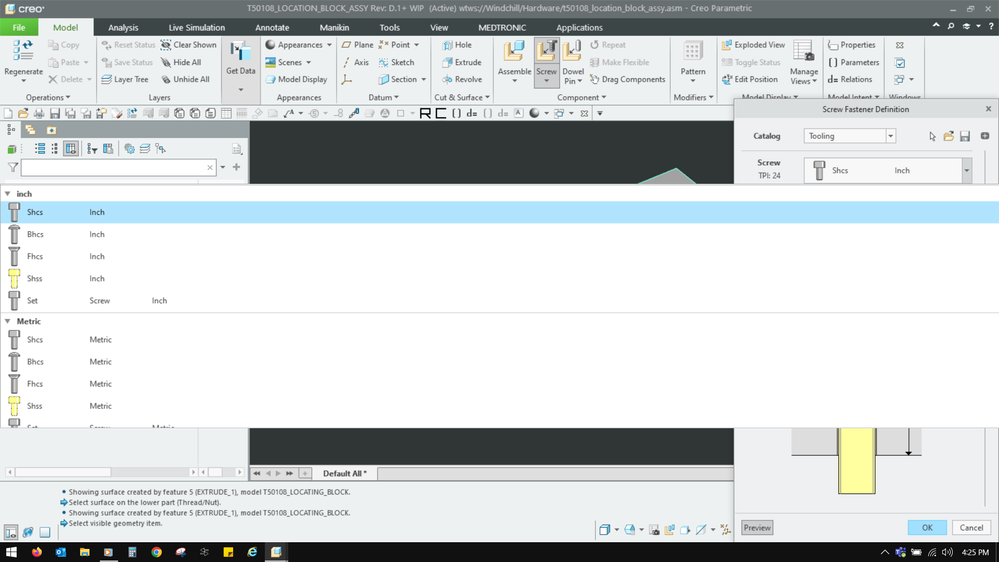Collapse the inch screw group

tap(8, 194)
